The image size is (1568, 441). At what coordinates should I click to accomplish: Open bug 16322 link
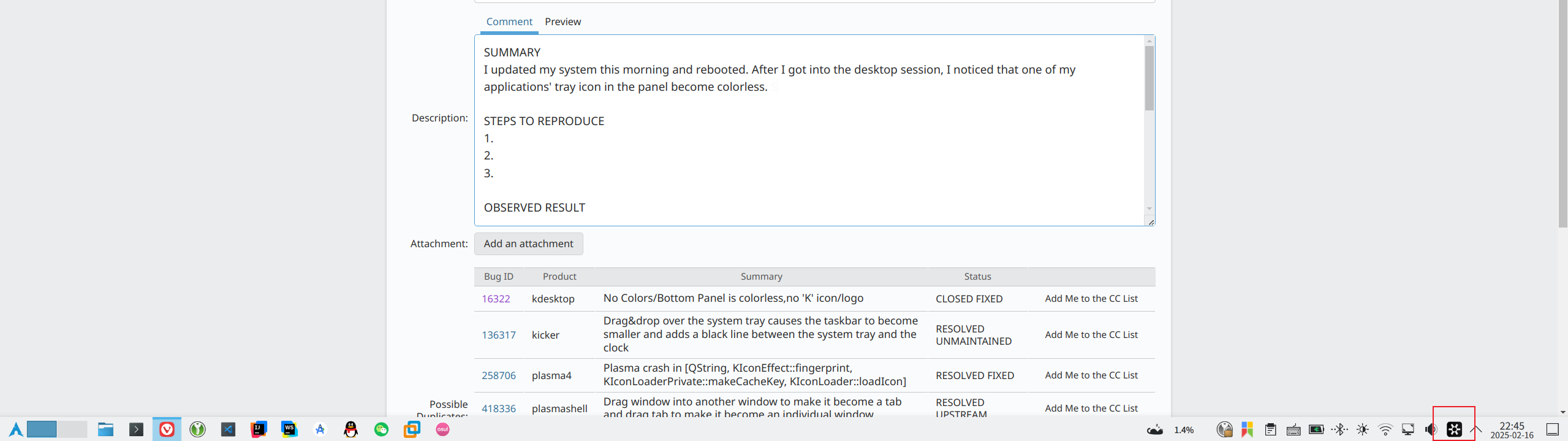496,299
